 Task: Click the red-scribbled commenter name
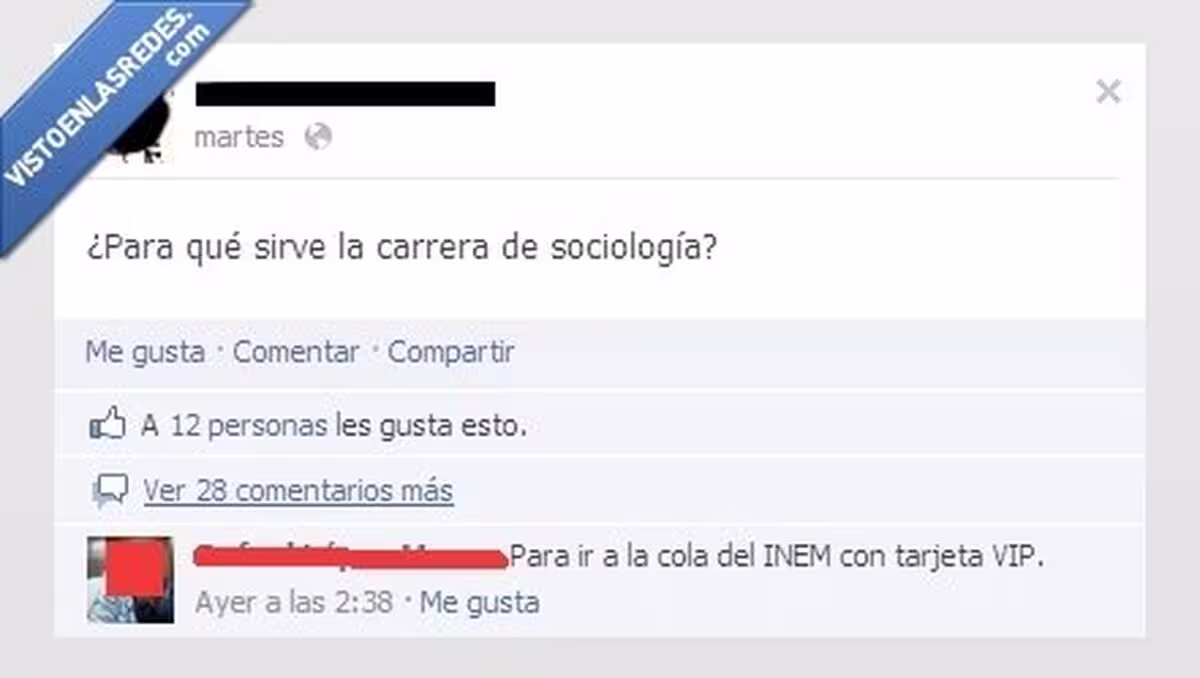click(x=350, y=557)
